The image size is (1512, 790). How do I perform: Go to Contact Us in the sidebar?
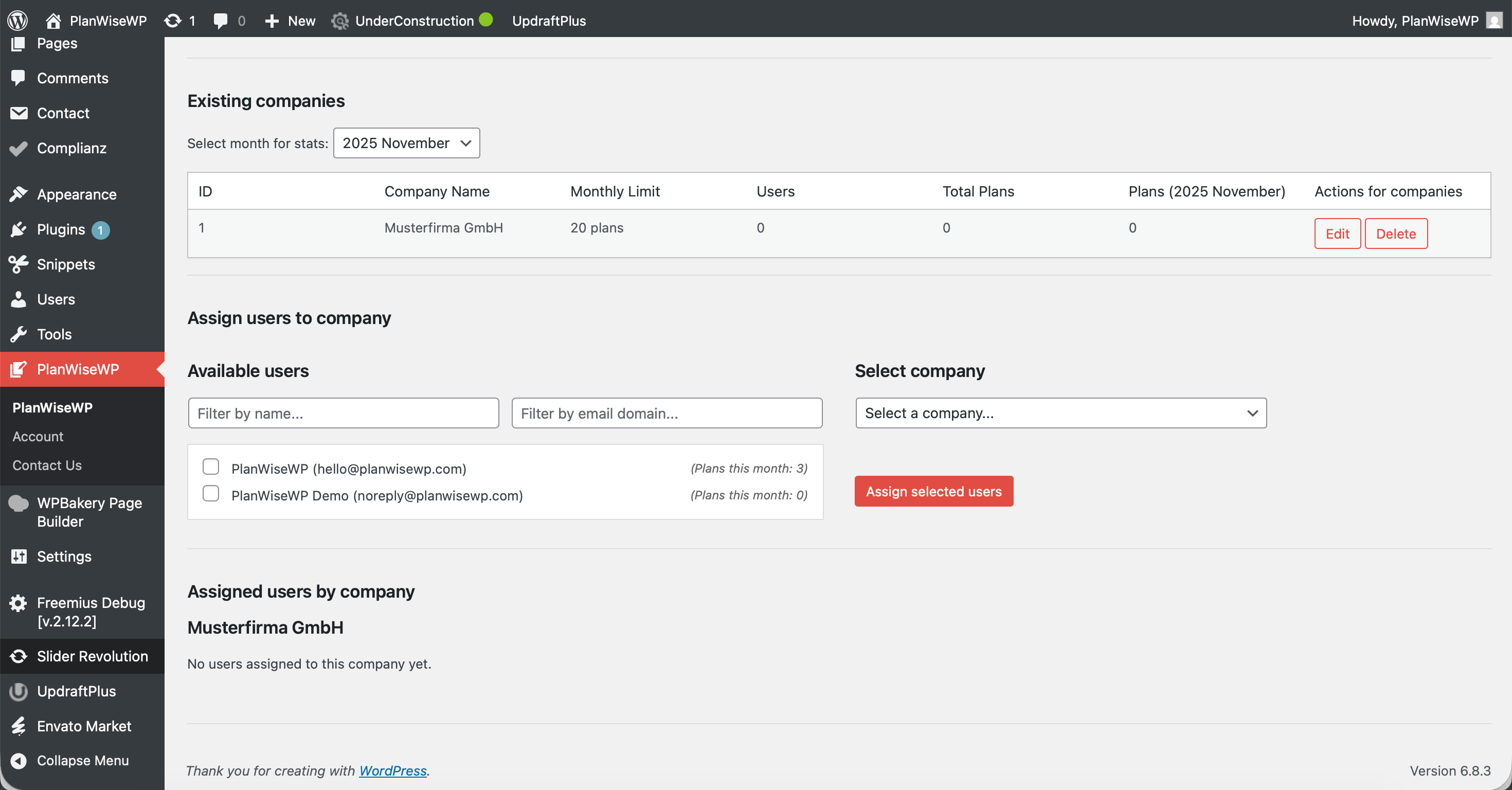coord(47,465)
